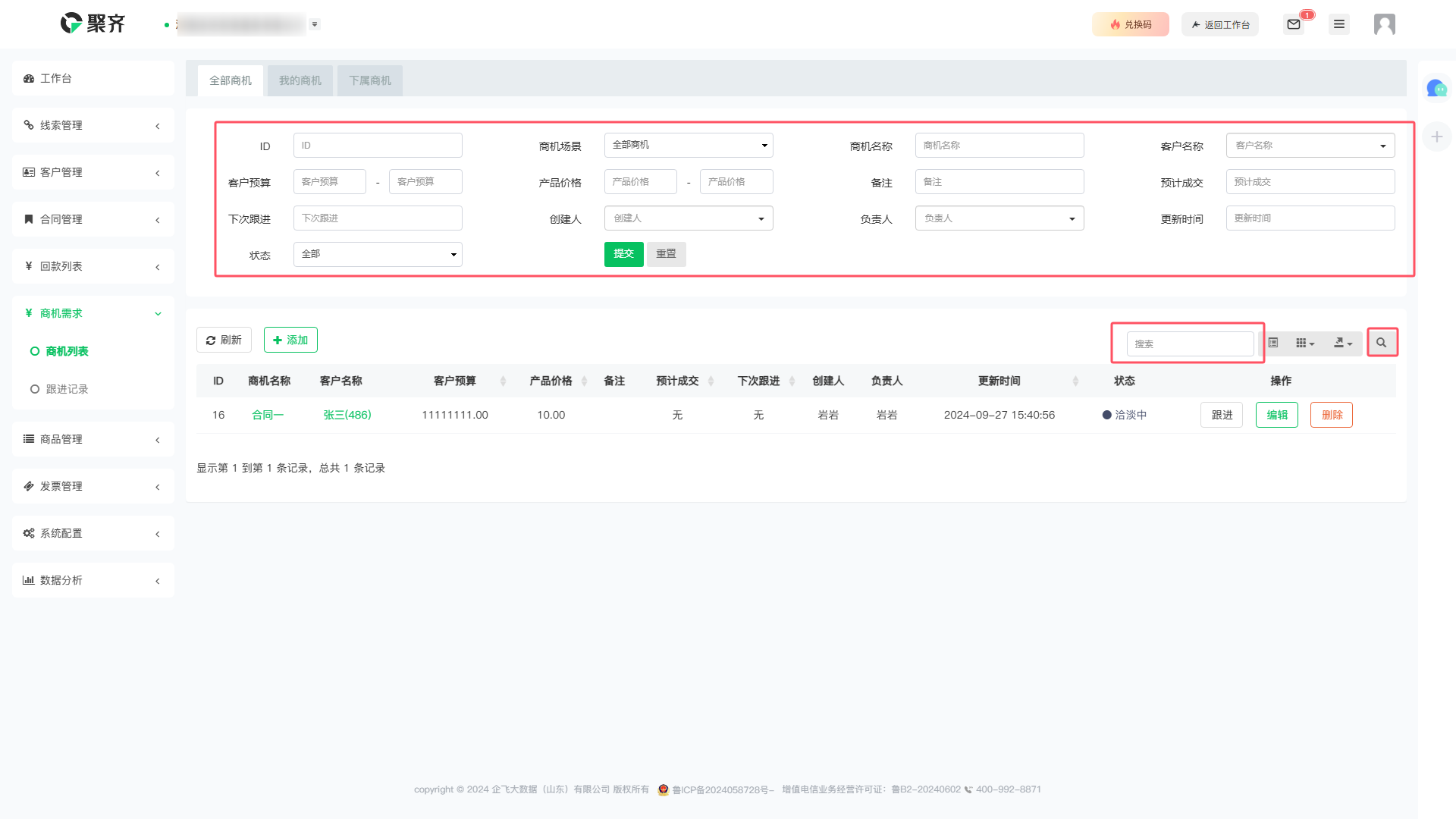Viewport: 1456px width, 819px height.
Task: Open the 张三(486) customer link
Action: (x=347, y=415)
